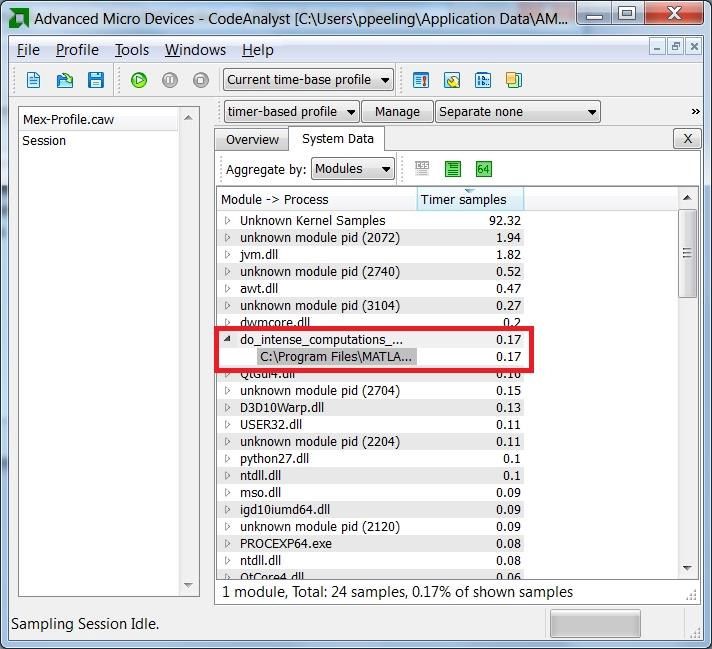This screenshot has height=649, width=712.
Task: Select unknown module pid (2204) row
Action: (371, 441)
